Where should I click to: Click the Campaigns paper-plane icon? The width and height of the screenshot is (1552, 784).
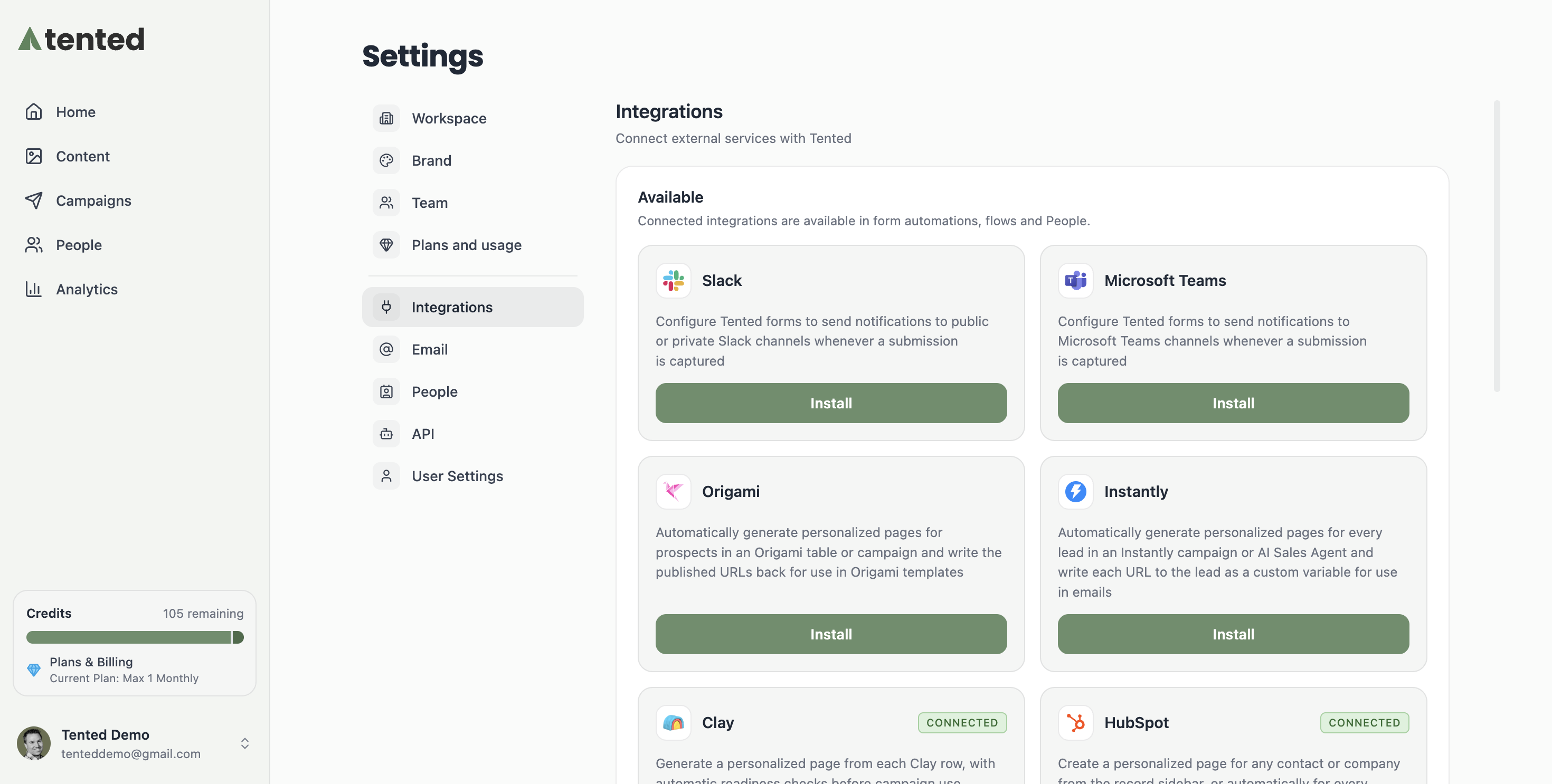[x=34, y=200]
